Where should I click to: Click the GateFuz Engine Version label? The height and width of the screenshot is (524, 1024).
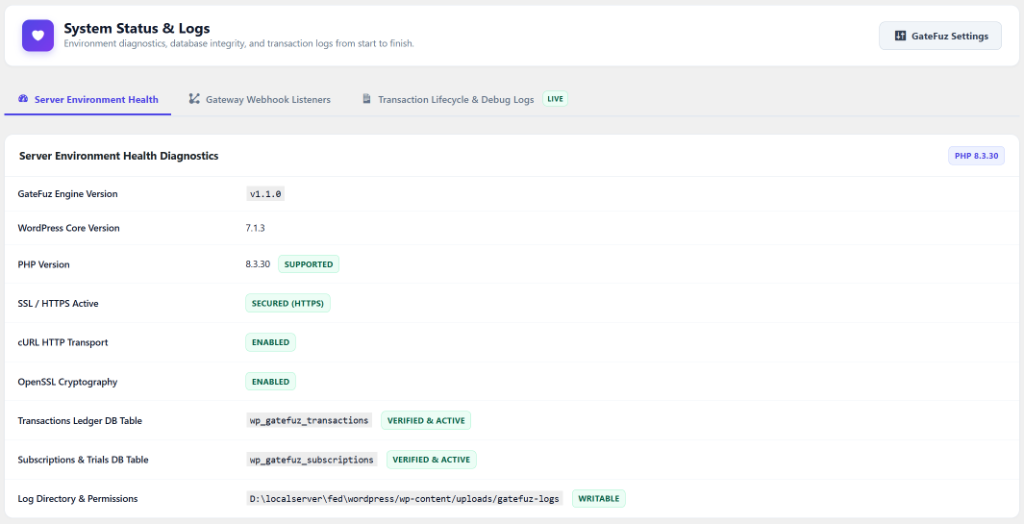tap(68, 194)
